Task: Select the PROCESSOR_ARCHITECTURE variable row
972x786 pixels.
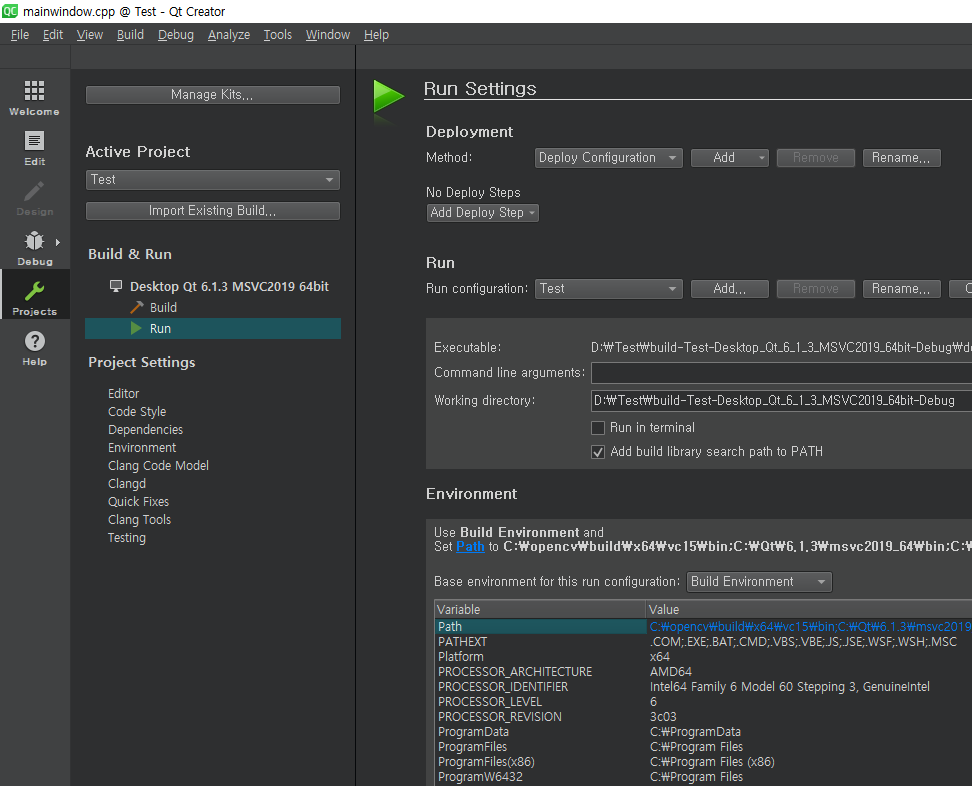Action: 704,672
